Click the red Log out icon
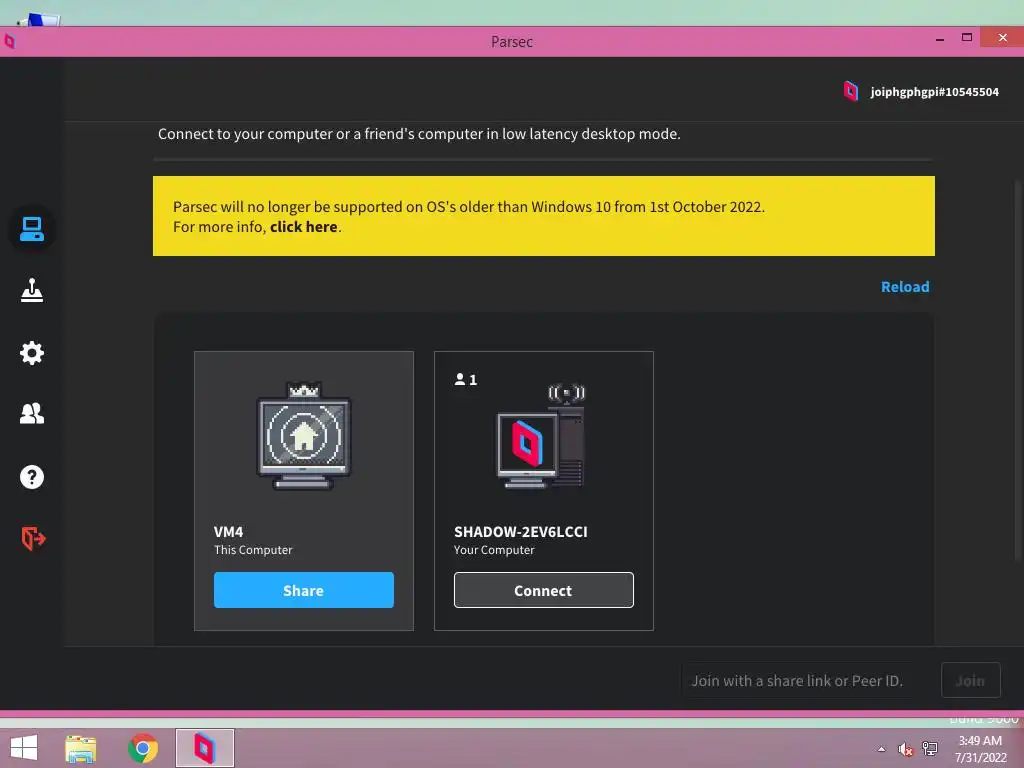The image size is (1024, 768). tap(33, 538)
